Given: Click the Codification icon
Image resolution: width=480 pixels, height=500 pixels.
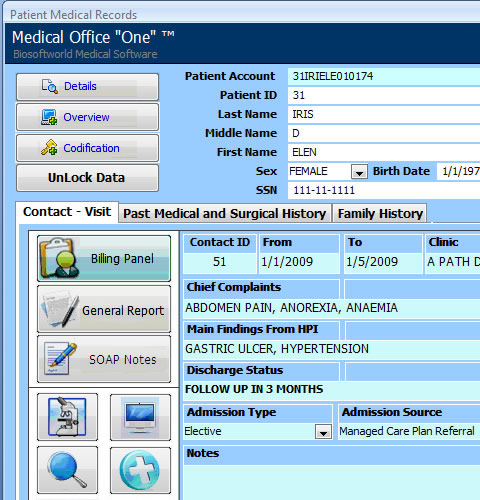Looking at the screenshot, I should tap(49, 148).
